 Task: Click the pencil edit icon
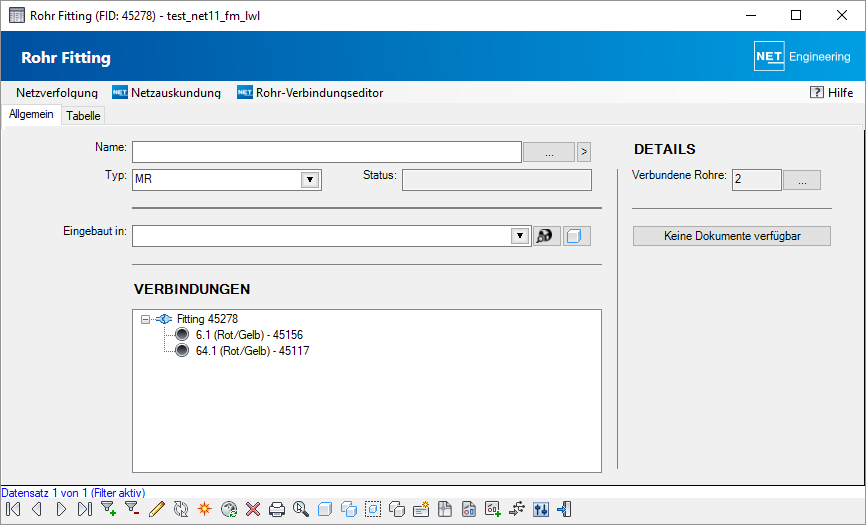point(156,509)
